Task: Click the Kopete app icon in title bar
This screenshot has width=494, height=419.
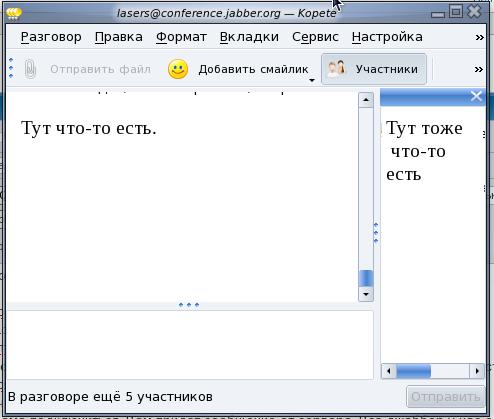Action: 14,13
